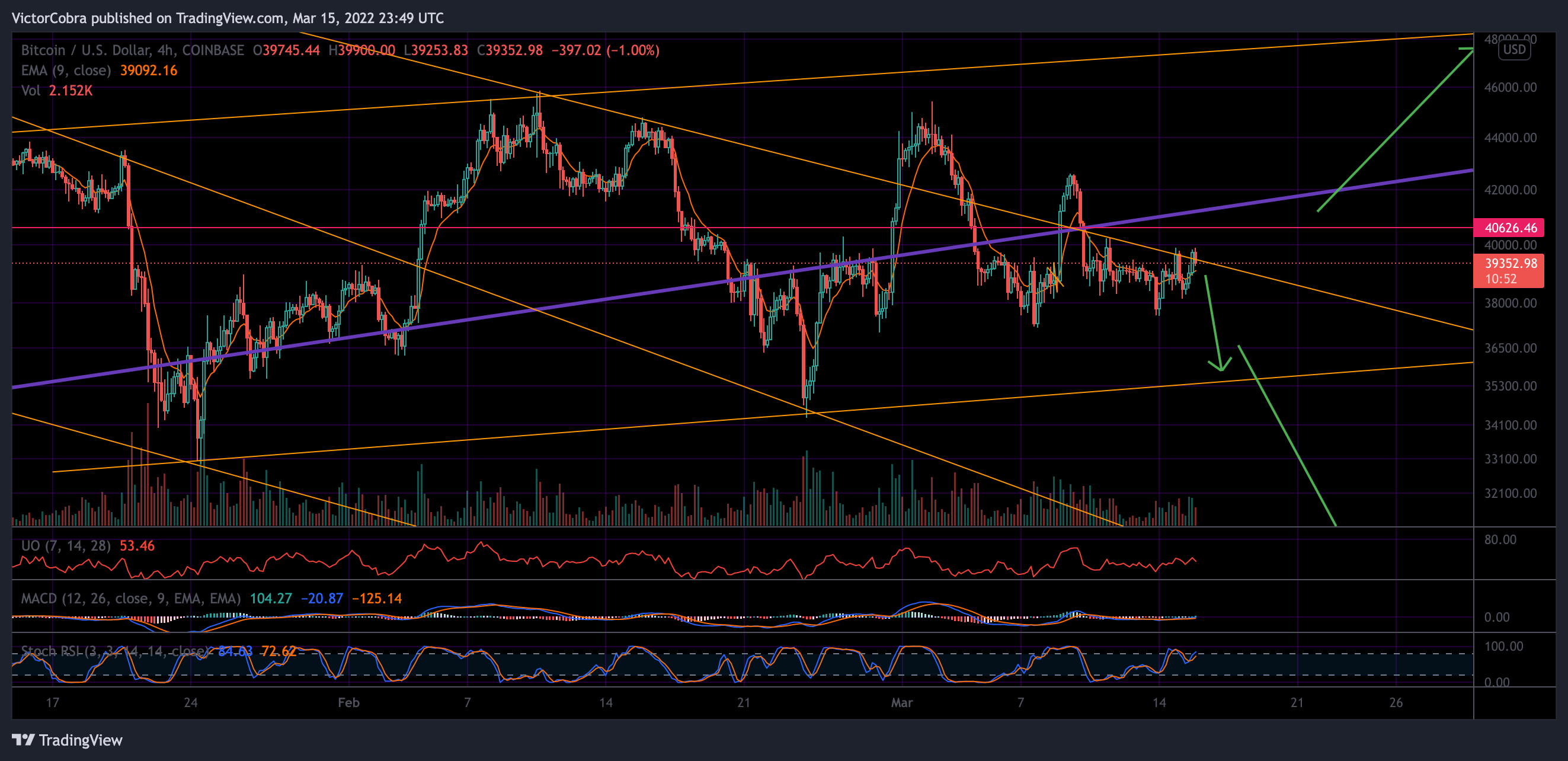Click the 42000.00 price axis label

tap(1510, 190)
